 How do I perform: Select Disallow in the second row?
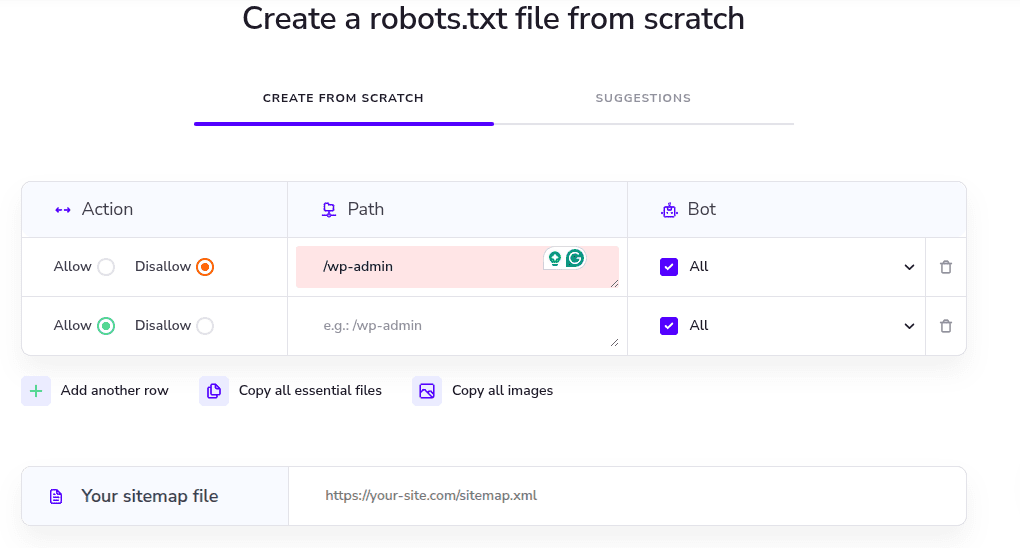pos(205,326)
